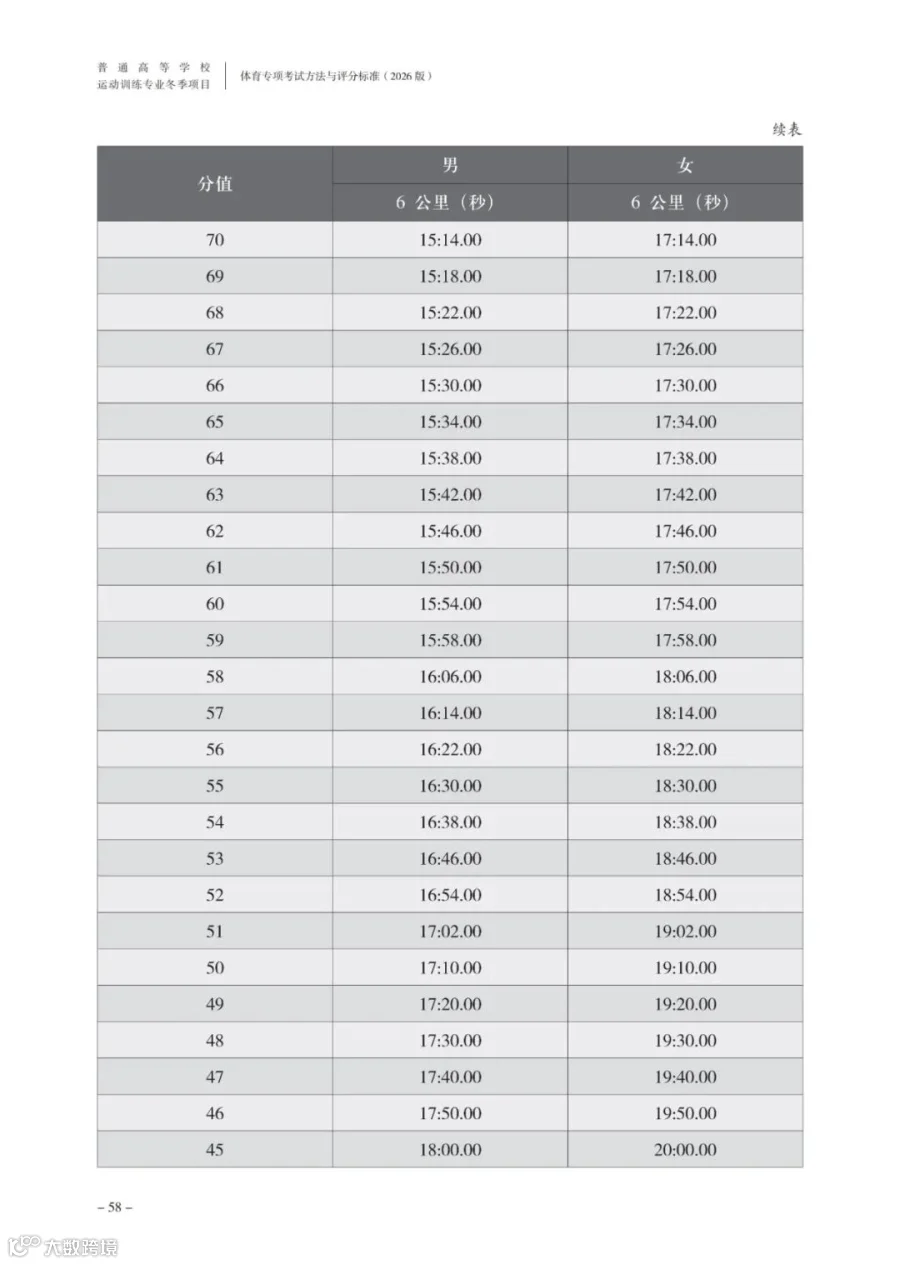The image size is (900, 1264).
Task: Select the 女 column header
Action: pyautogui.click(x=685, y=165)
